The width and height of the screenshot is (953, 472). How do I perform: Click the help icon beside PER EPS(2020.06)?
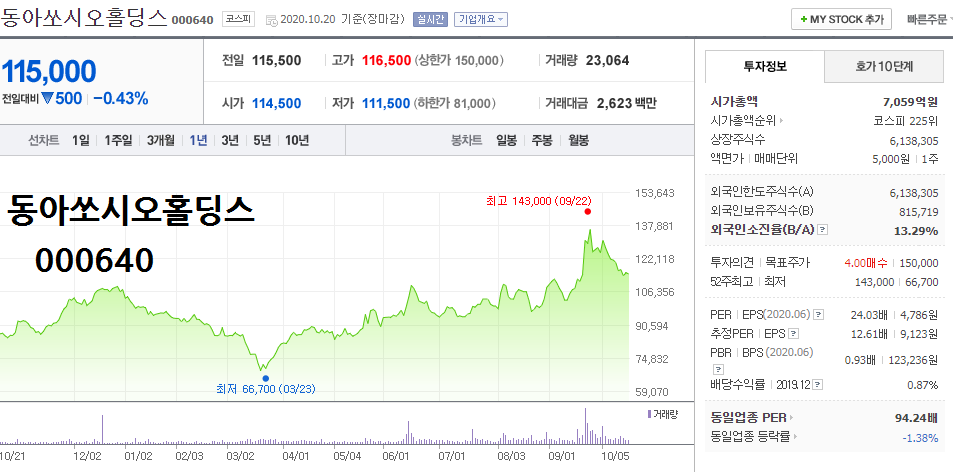coord(819,315)
